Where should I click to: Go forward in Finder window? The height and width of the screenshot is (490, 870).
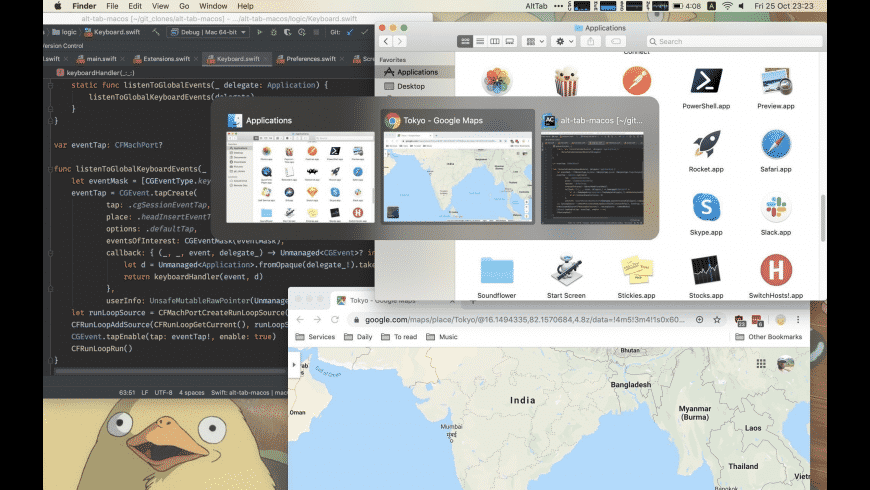click(x=399, y=41)
